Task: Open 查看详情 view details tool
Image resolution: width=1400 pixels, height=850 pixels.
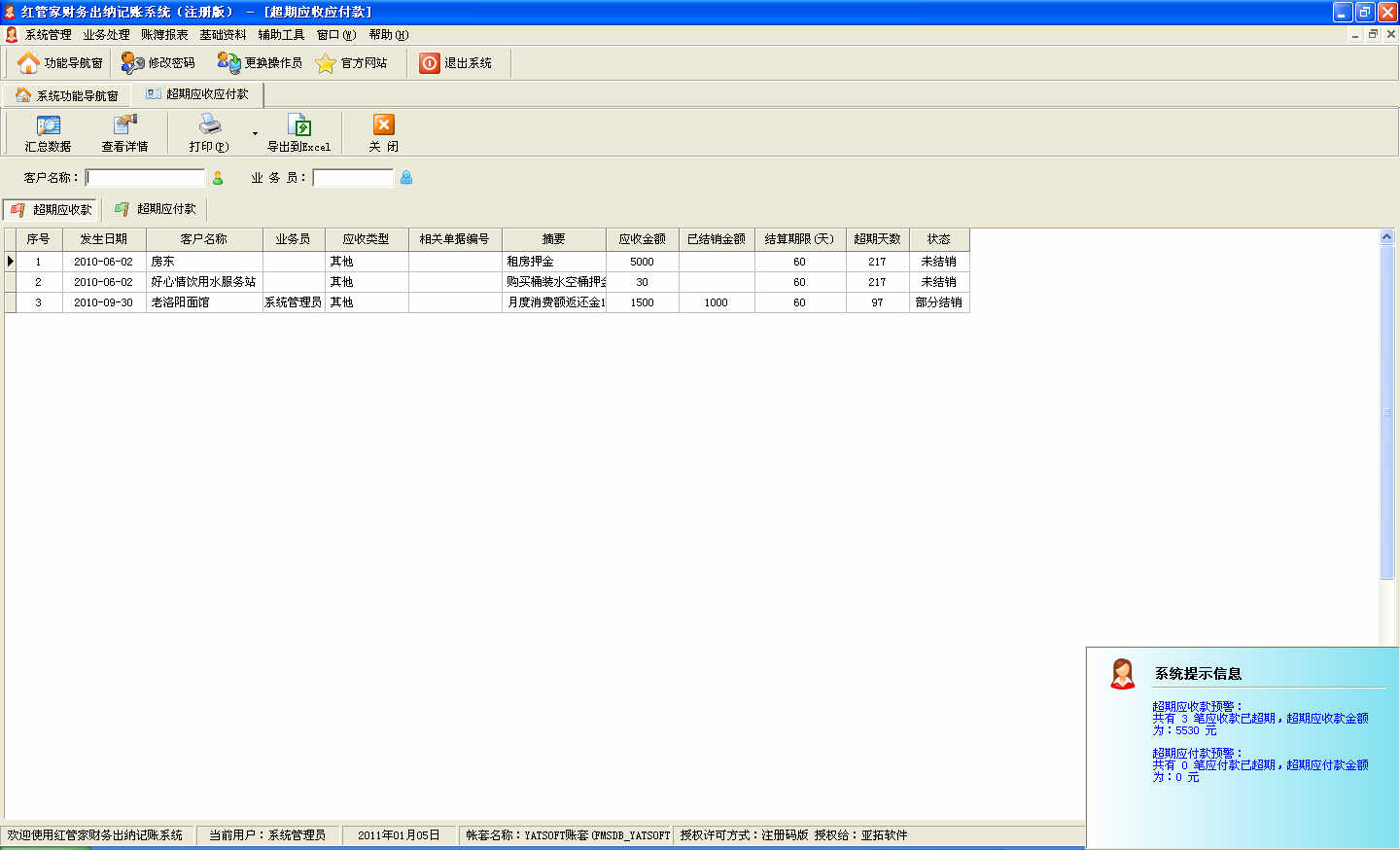Action: pos(124,126)
